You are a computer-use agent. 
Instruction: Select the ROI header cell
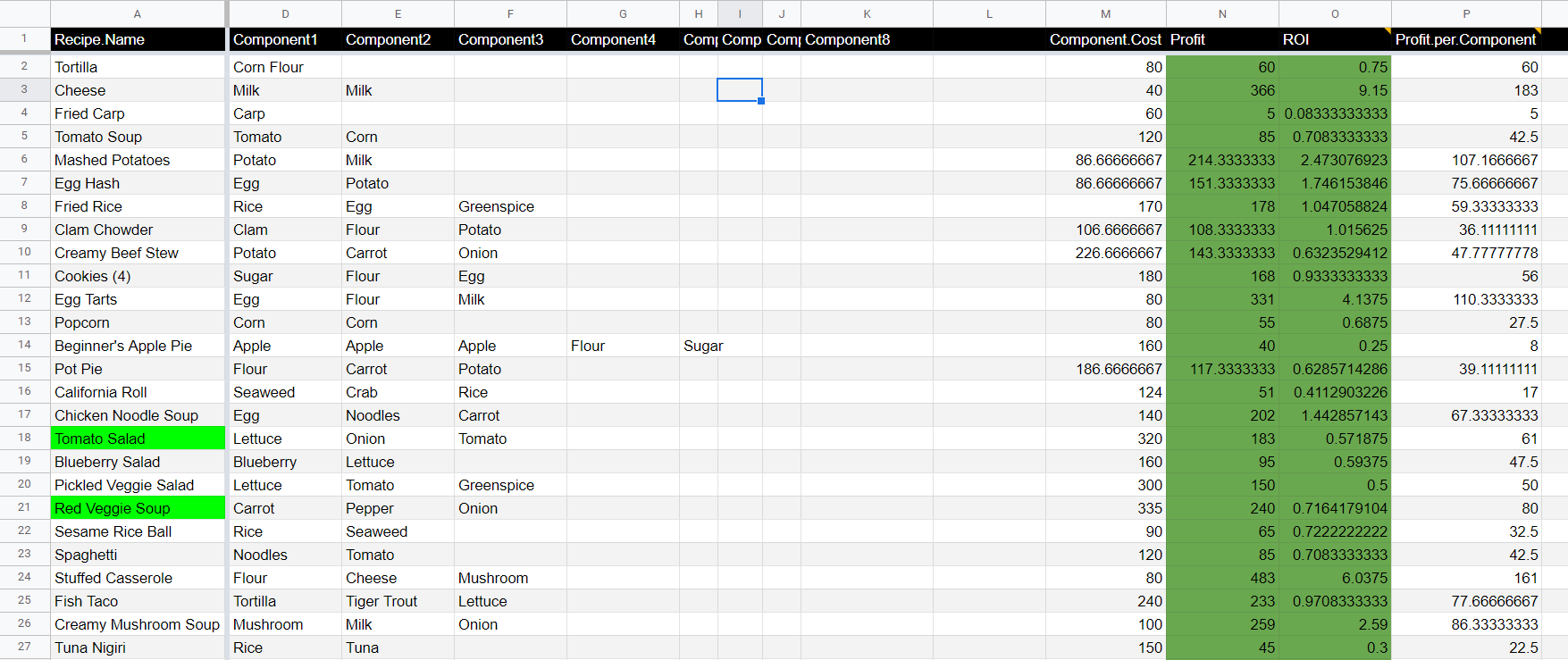pos(1335,39)
